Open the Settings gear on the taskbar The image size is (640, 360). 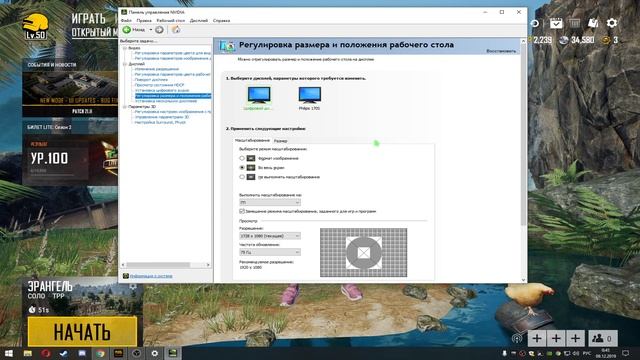point(155,353)
